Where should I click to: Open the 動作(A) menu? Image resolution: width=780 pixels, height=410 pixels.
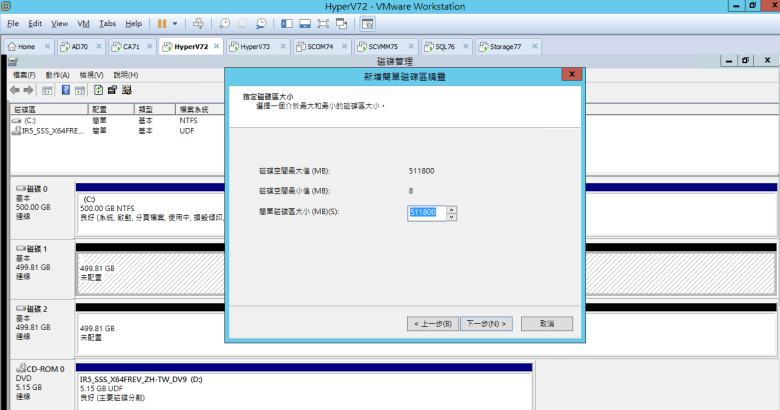tap(58, 75)
